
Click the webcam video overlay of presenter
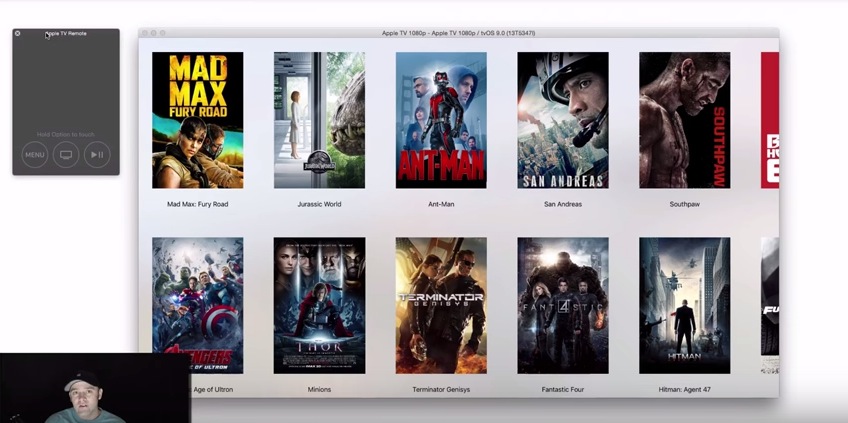(x=95, y=388)
